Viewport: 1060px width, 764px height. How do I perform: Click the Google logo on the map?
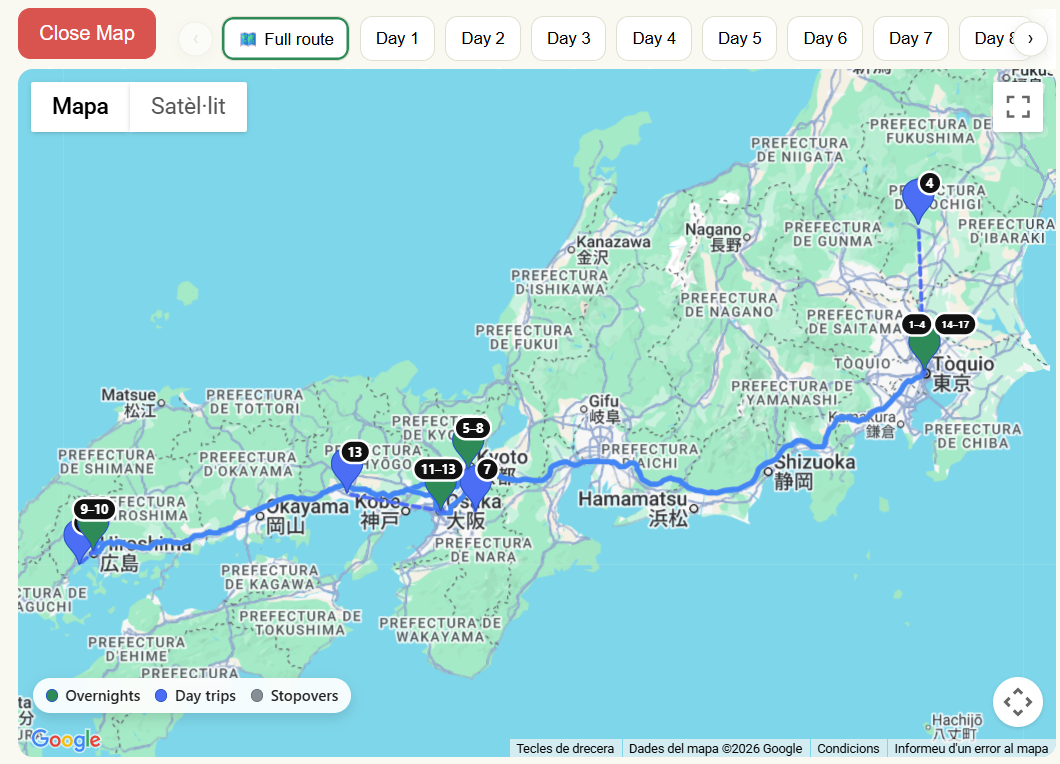pos(64,740)
